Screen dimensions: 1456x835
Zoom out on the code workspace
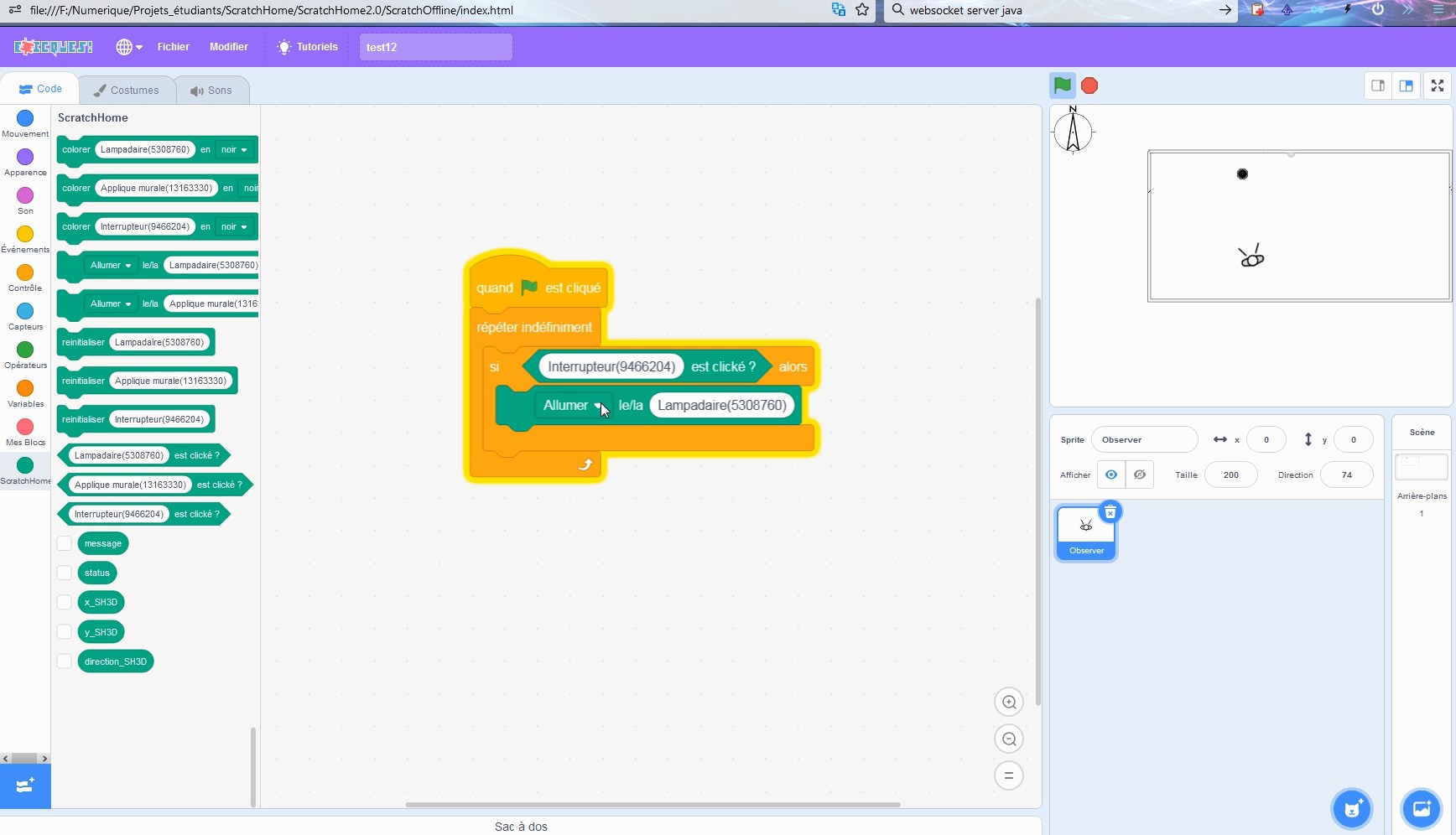click(1009, 739)
